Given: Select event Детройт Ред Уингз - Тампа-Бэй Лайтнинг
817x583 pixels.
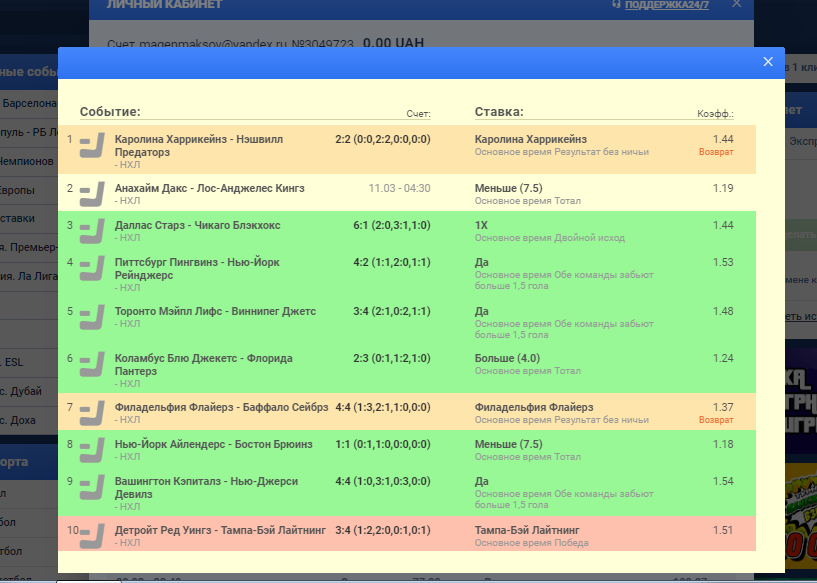Looking at the screenshot, I should 220,530.
